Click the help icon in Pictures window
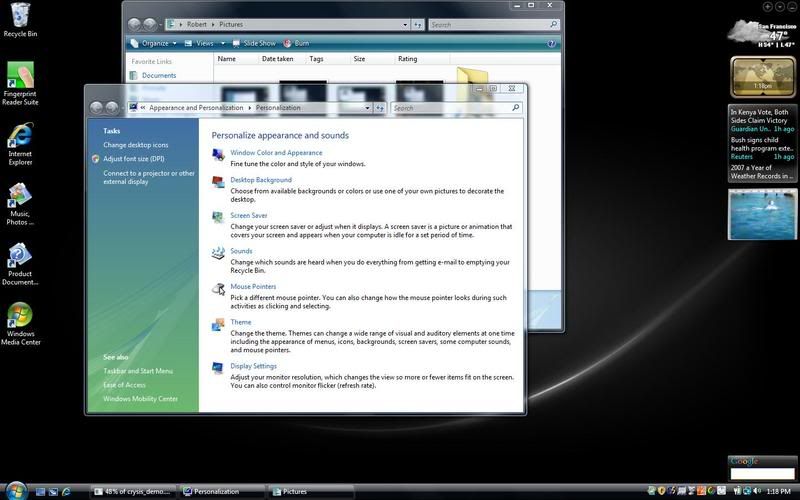 [x=552, y=43]
